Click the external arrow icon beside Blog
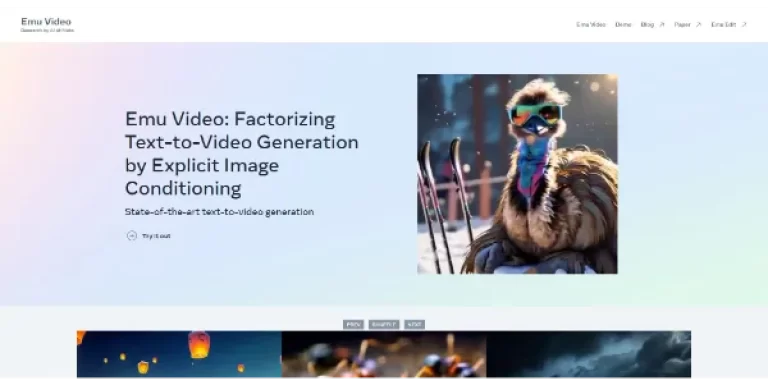768x385 pixels. (x=662, y=24)
